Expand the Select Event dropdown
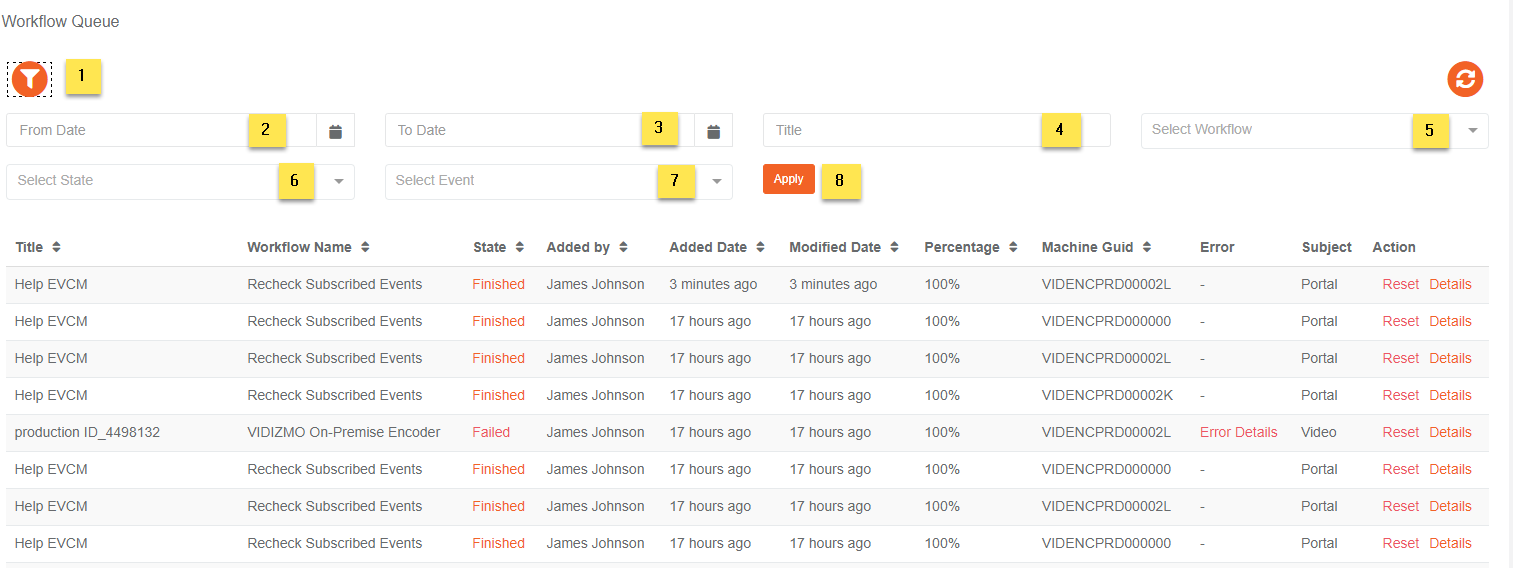This screenshot has height=568, width=1513. (x=716, y=181)
